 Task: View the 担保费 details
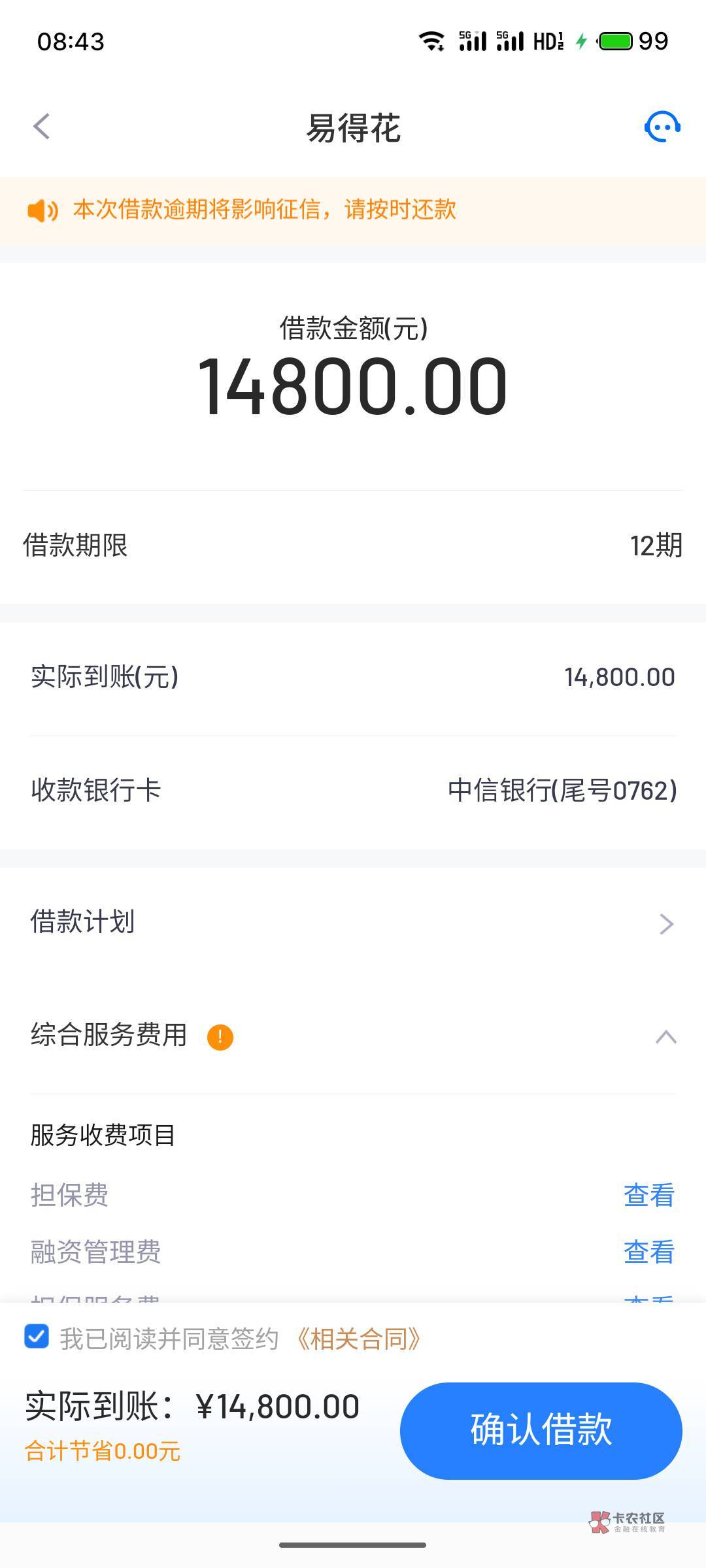click(x=648, y=1195)
